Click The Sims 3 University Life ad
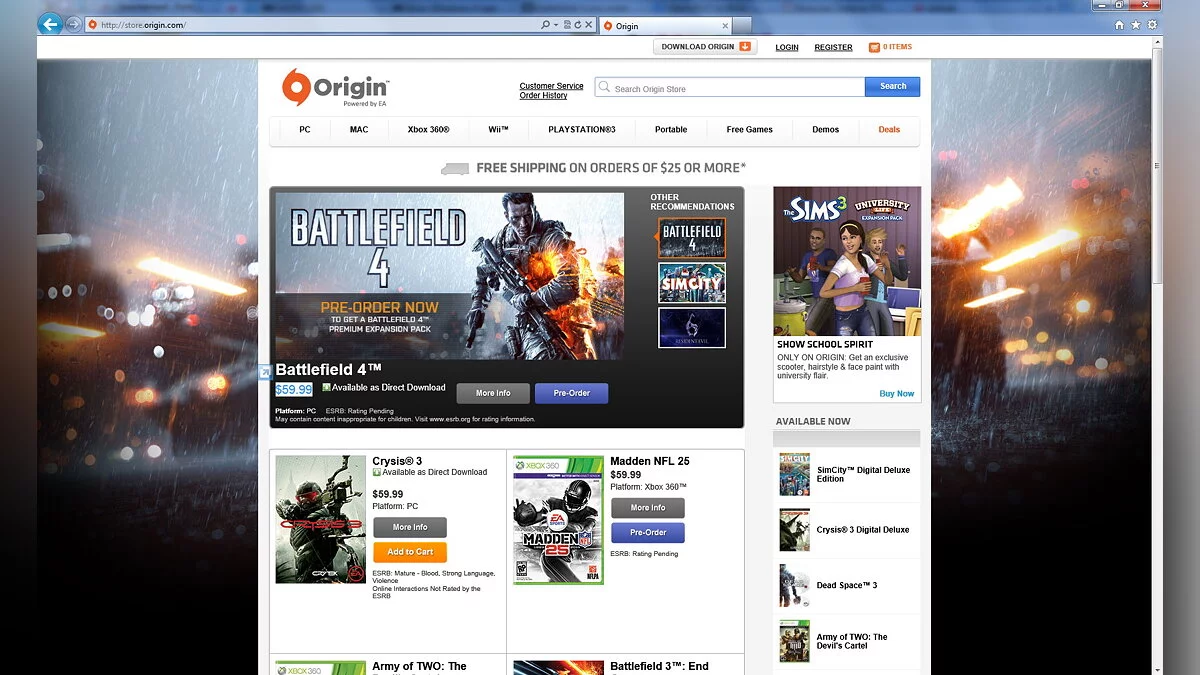1200x675 pixels. [x=847, y=261]
